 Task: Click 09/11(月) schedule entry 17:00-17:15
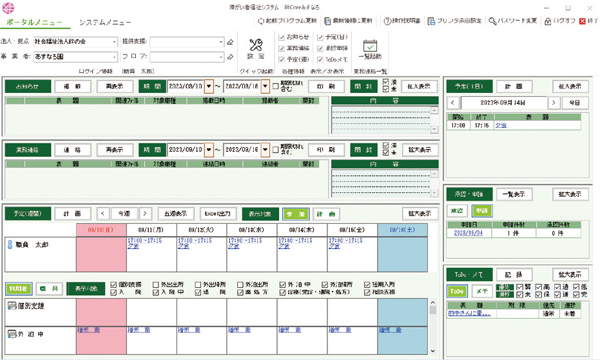pos(144,241)
